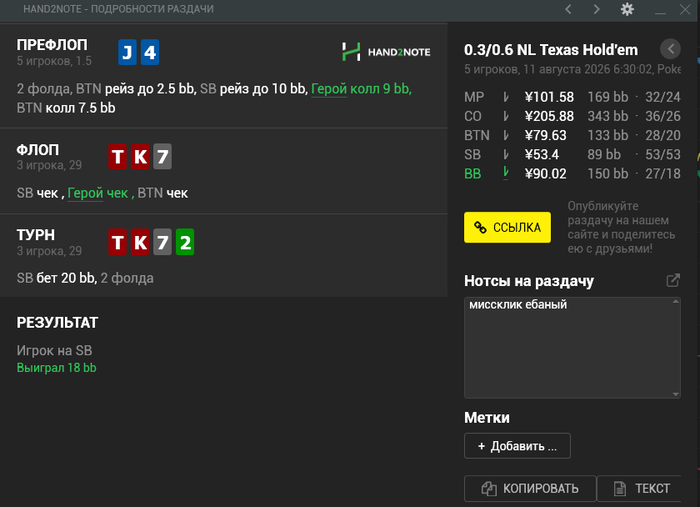Image resolution: width=700 pixels, height=507 pixels.
Task: Add a mark via Добавить button
Action: tap(517, 446)
